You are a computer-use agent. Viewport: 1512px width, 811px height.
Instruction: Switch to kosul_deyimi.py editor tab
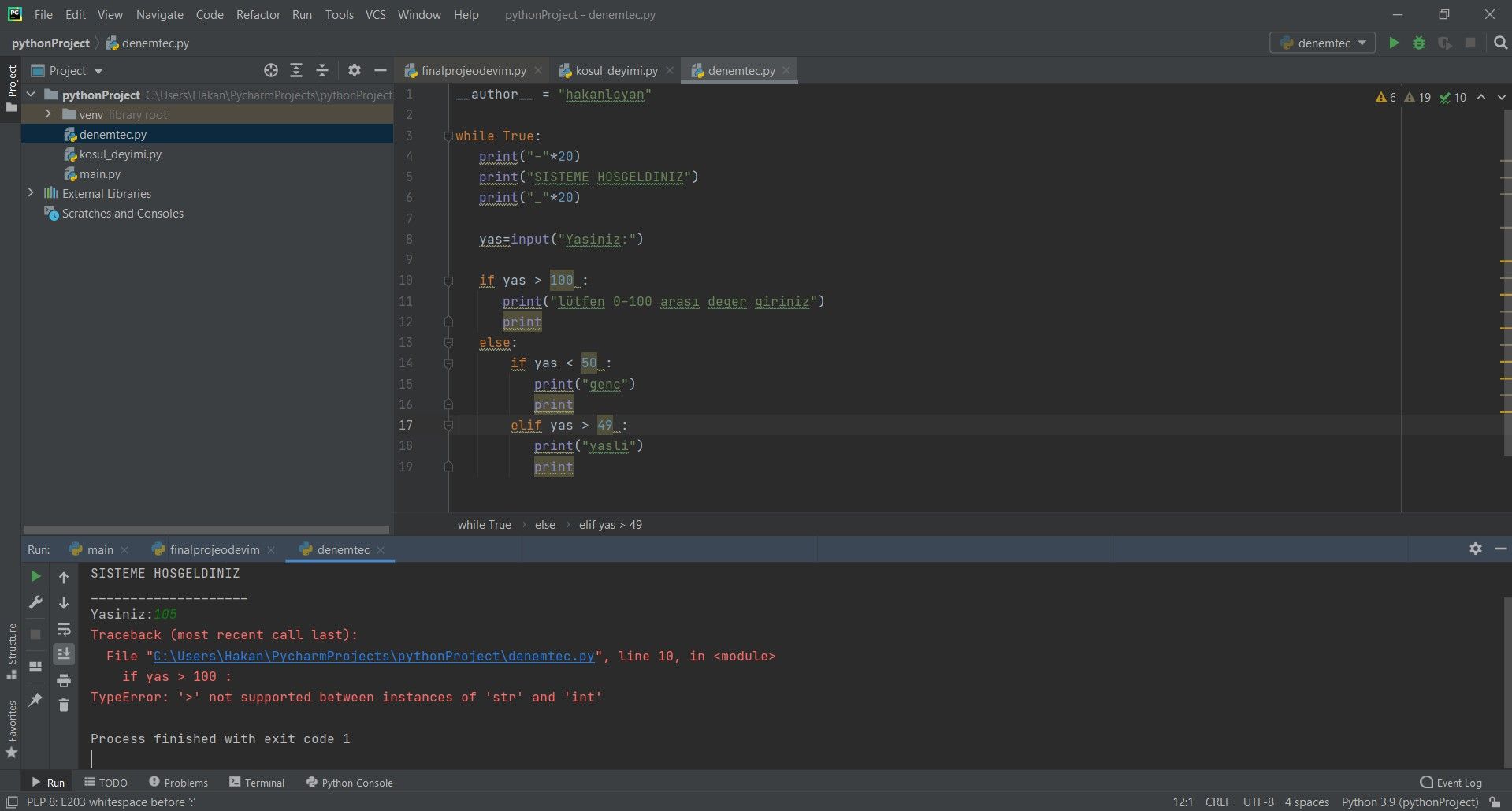615,71
